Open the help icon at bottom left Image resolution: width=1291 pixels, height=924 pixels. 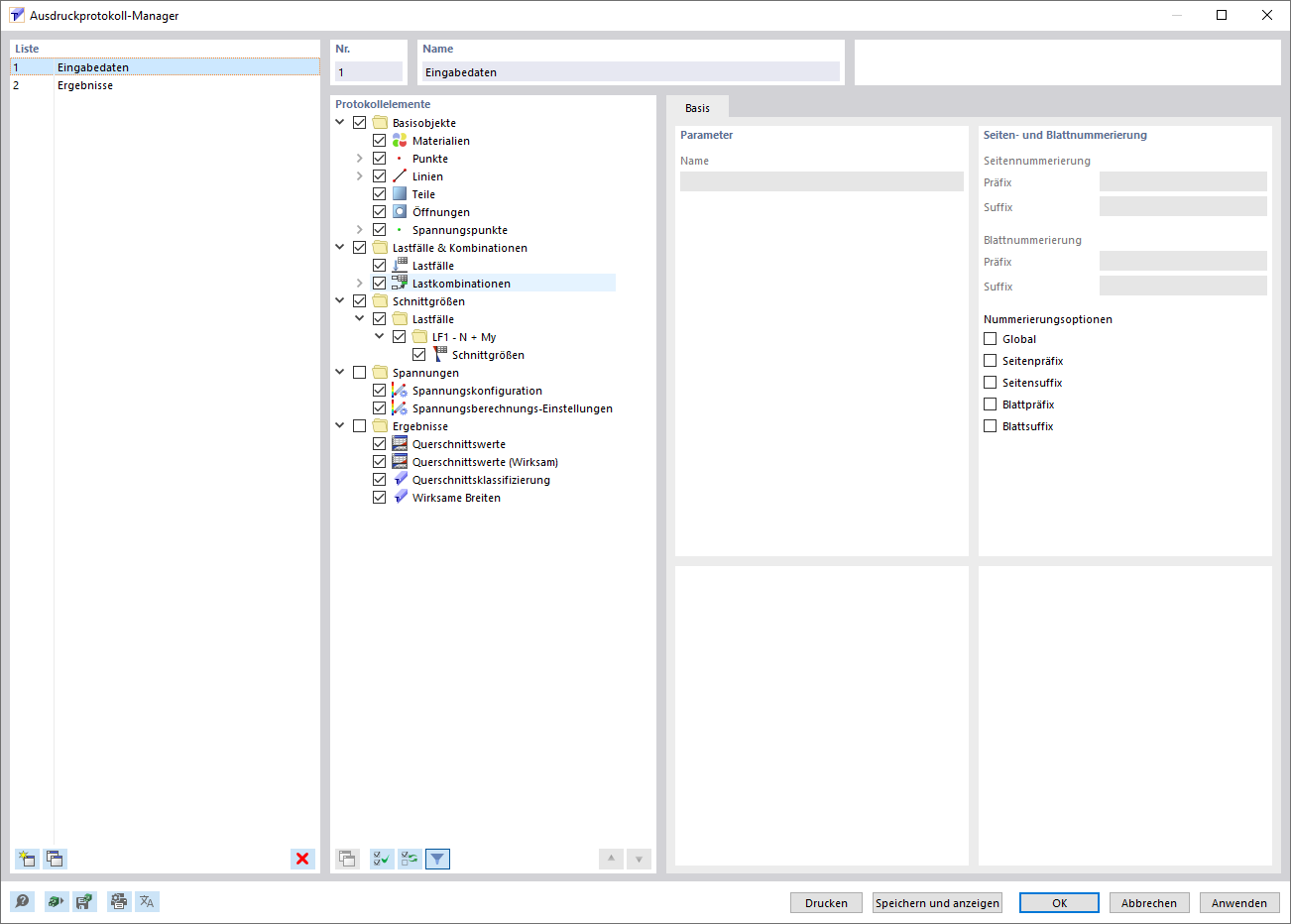tap(22, 901)
